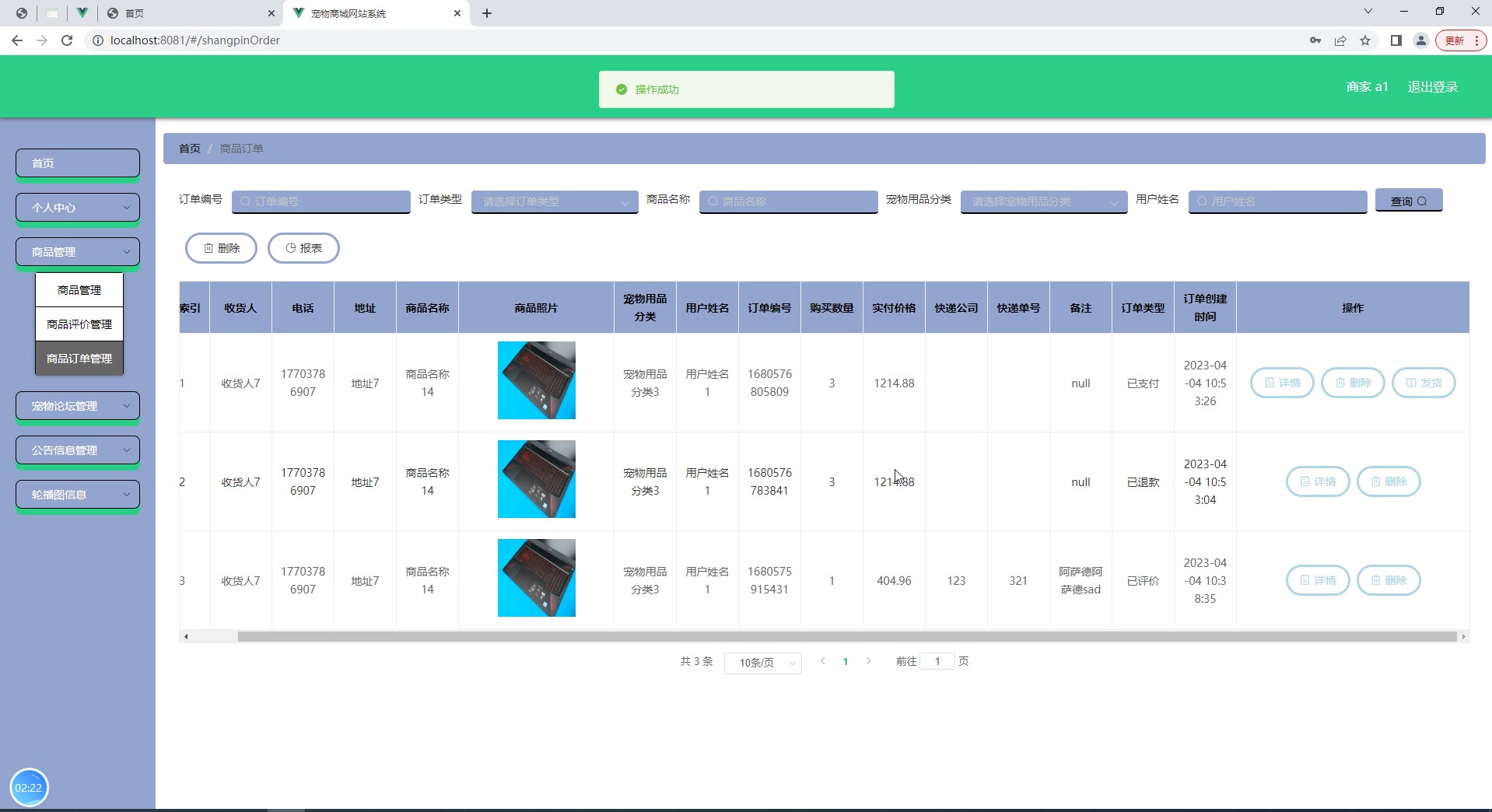Open 详情 for order 1680576783841
The image size is (1492, 812).
tap(1318, 481)
